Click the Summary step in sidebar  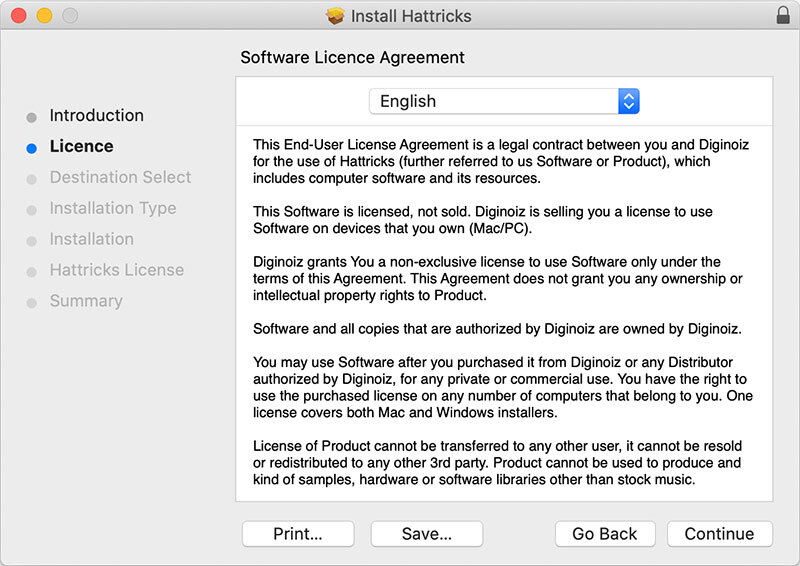tap(86, 302)
